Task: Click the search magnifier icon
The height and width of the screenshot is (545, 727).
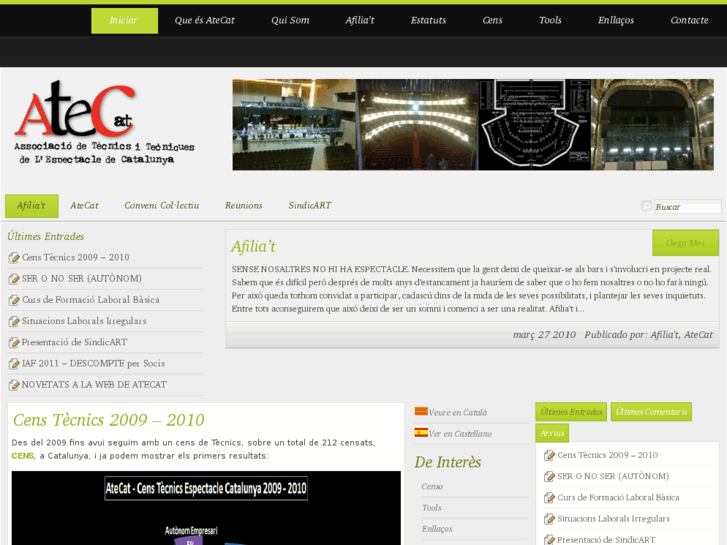Action: coord(646,206)
